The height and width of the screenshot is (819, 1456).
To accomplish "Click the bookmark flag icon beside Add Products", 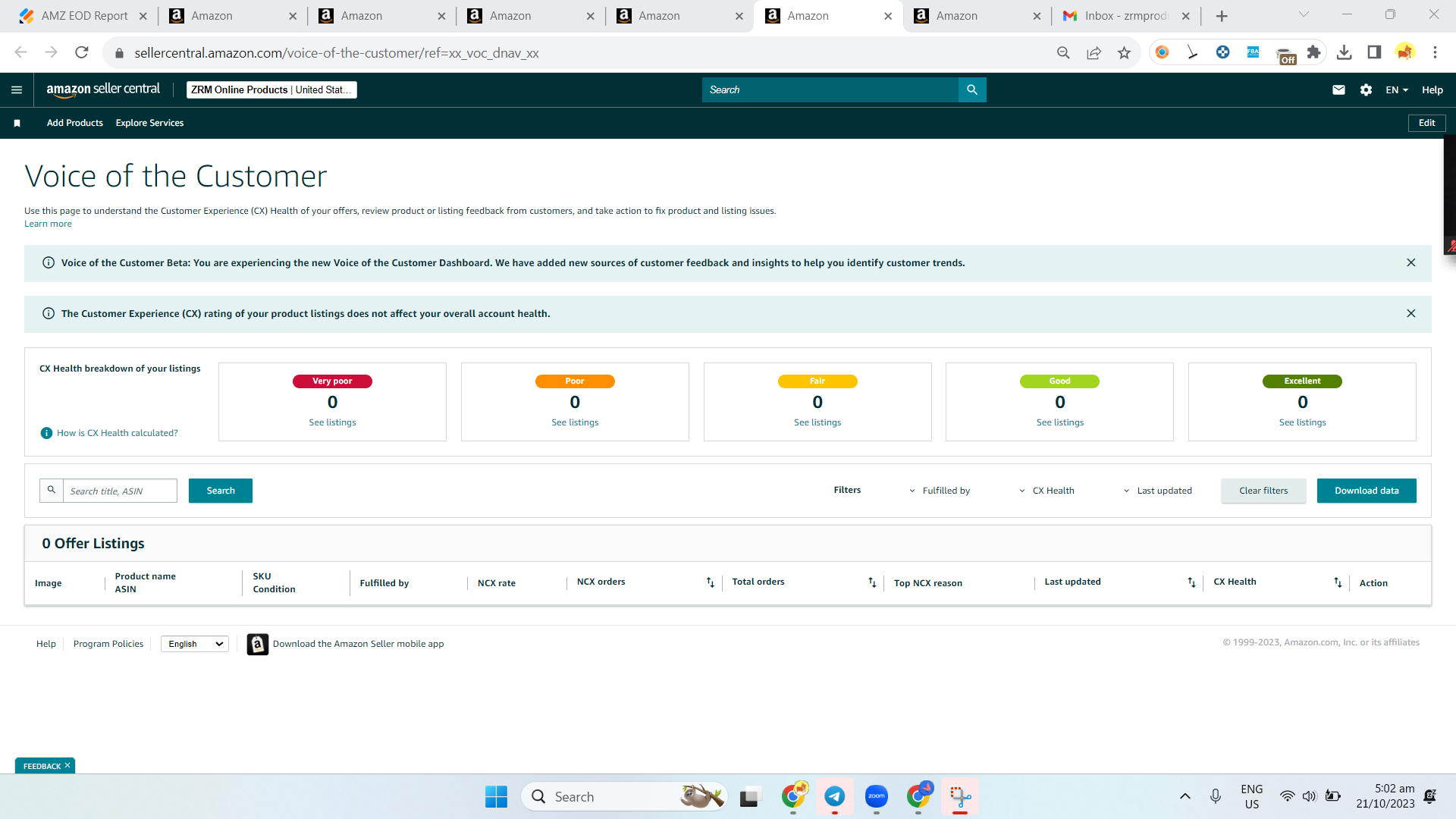I will 17,123.
